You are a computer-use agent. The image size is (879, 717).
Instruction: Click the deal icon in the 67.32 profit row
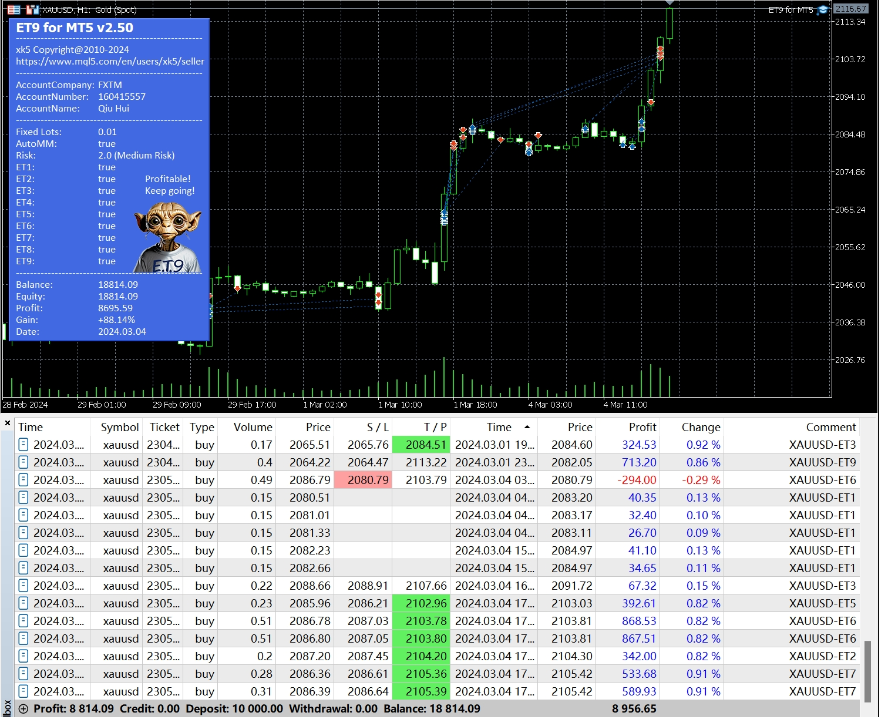coord(24,586)
